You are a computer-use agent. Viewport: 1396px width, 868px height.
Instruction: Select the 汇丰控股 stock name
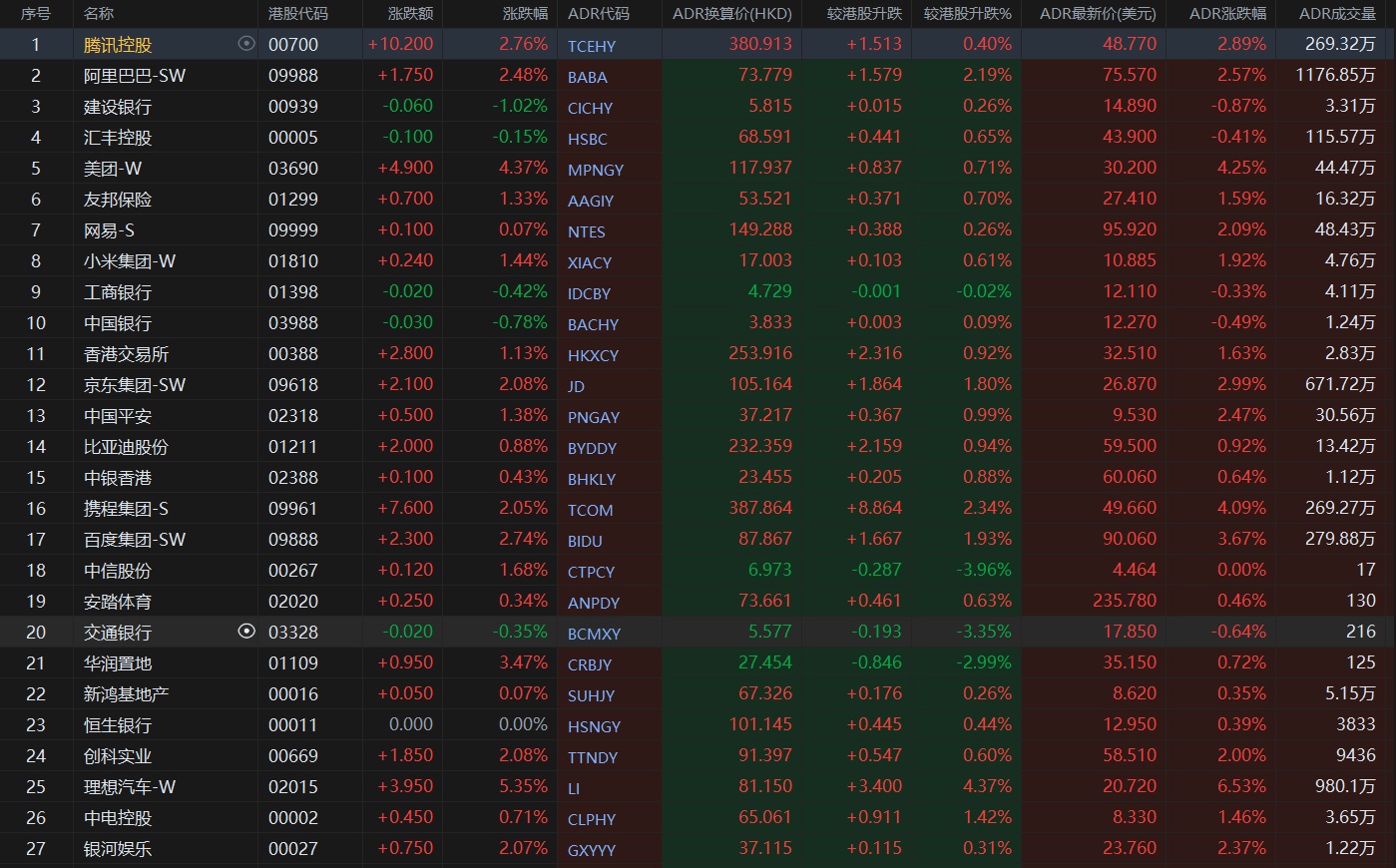click(x=118, y=138)
